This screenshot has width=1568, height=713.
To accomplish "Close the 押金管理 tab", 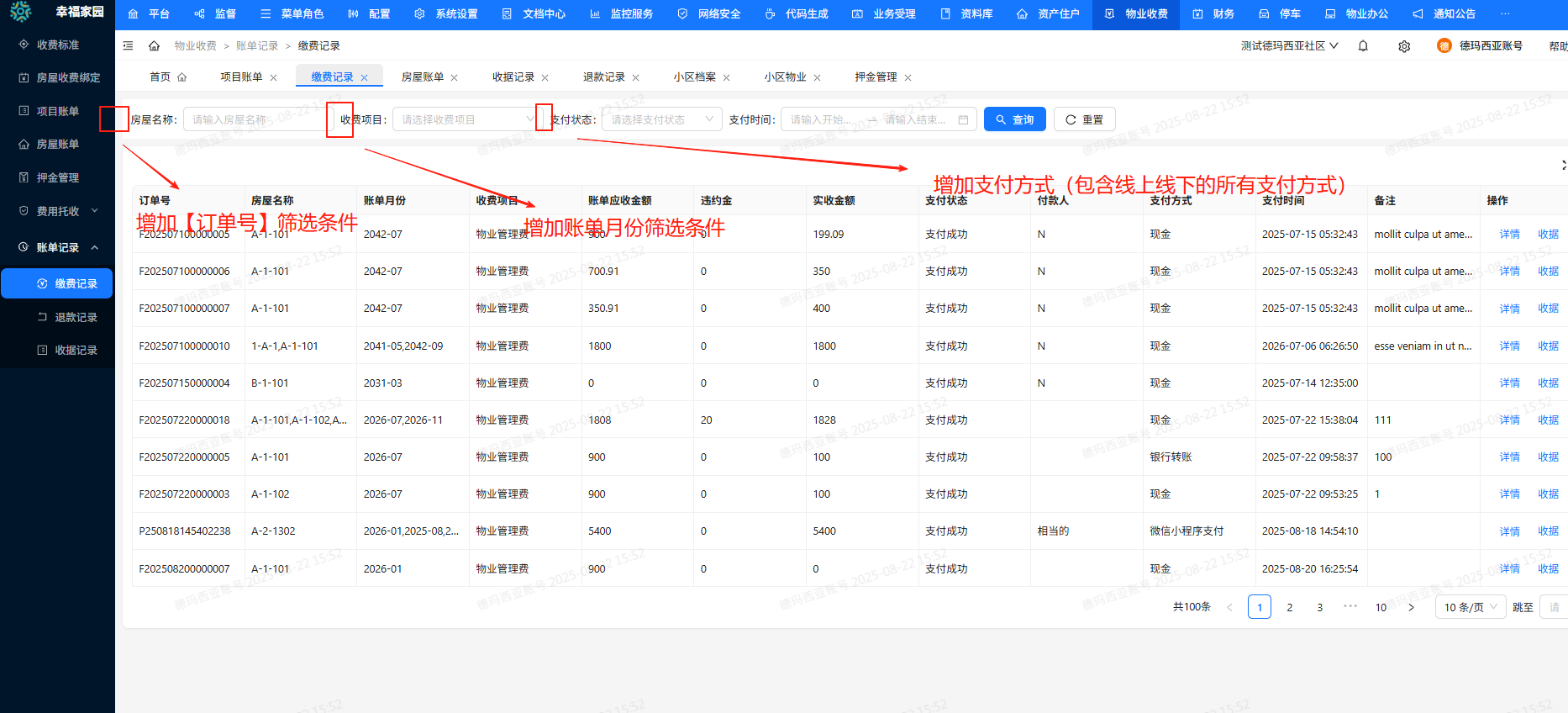I will pyautogui.click(x=908, y=77).
